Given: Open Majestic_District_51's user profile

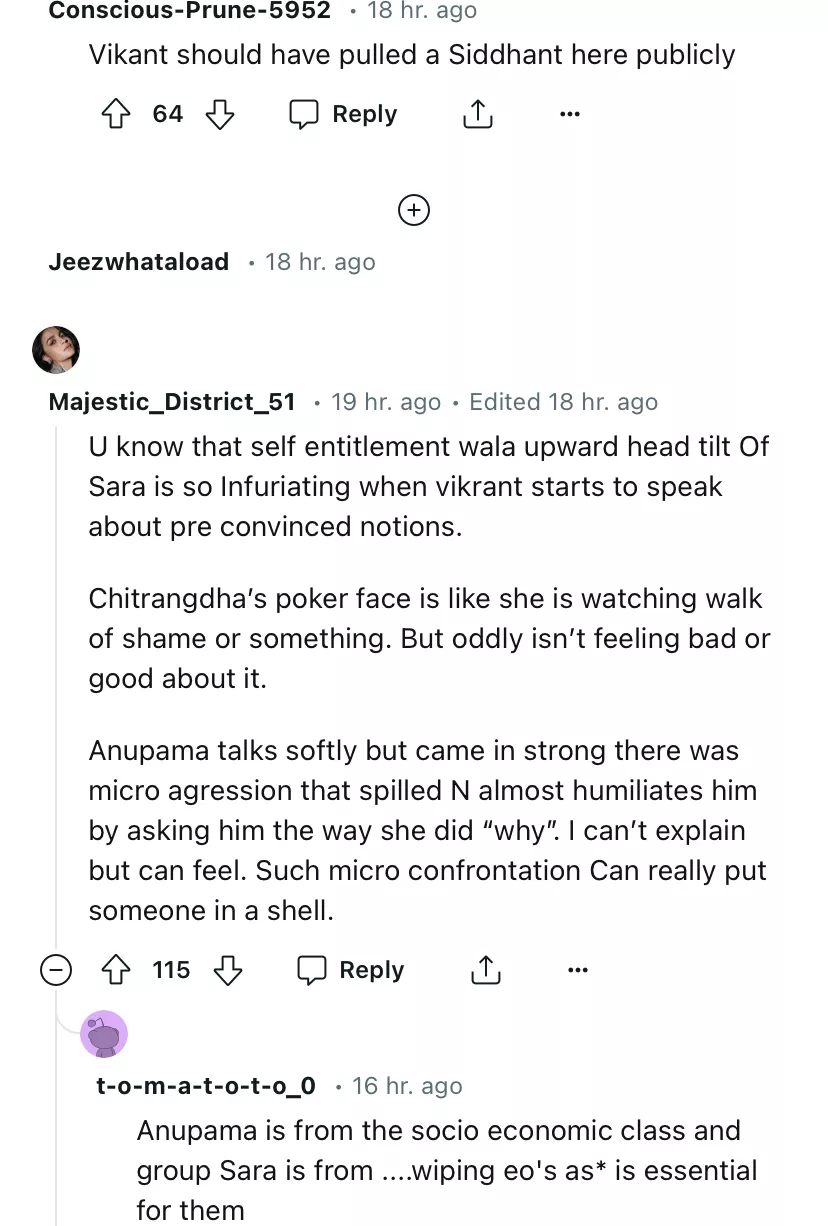Looking at the screenshot, I should (x=172, y=402).
